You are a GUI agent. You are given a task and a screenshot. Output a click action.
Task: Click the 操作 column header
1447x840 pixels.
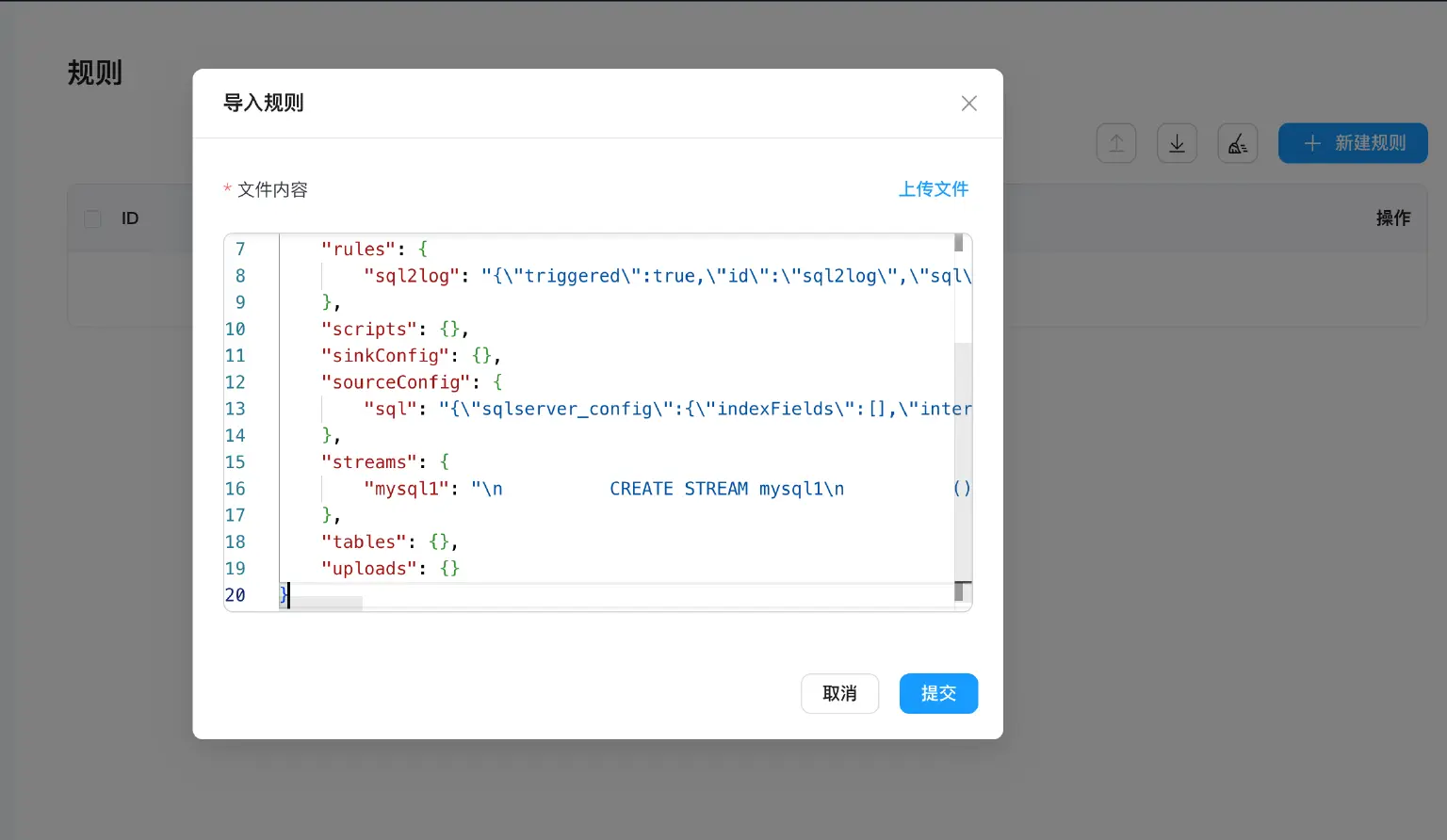coord(1392,218)
